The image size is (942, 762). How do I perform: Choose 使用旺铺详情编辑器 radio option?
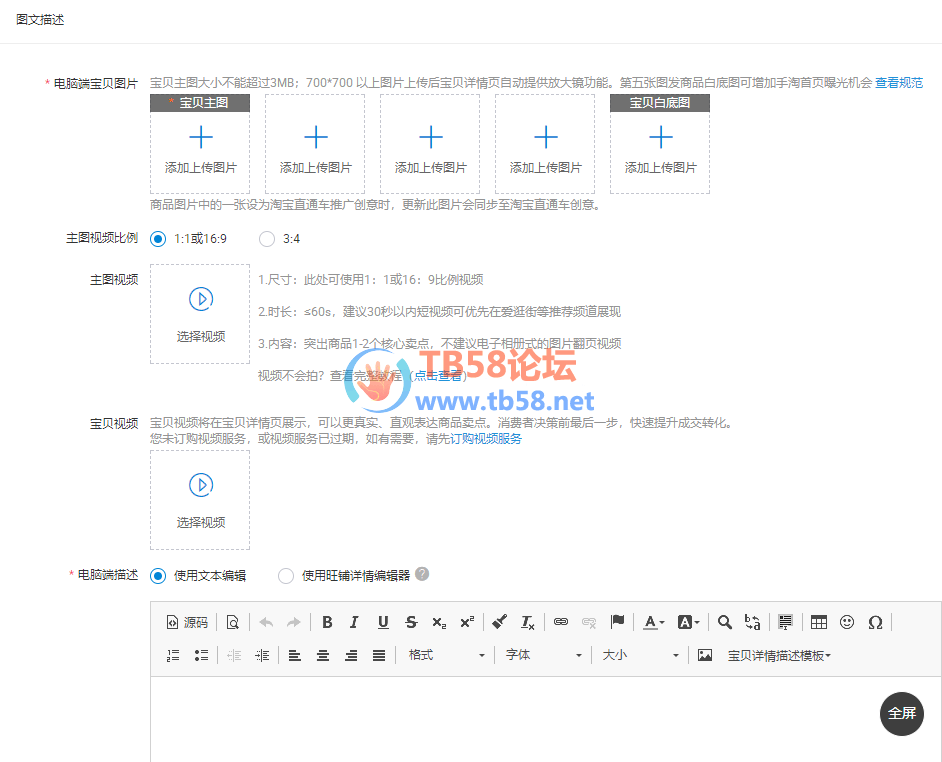pyautogui.click(x=286, y=576)
